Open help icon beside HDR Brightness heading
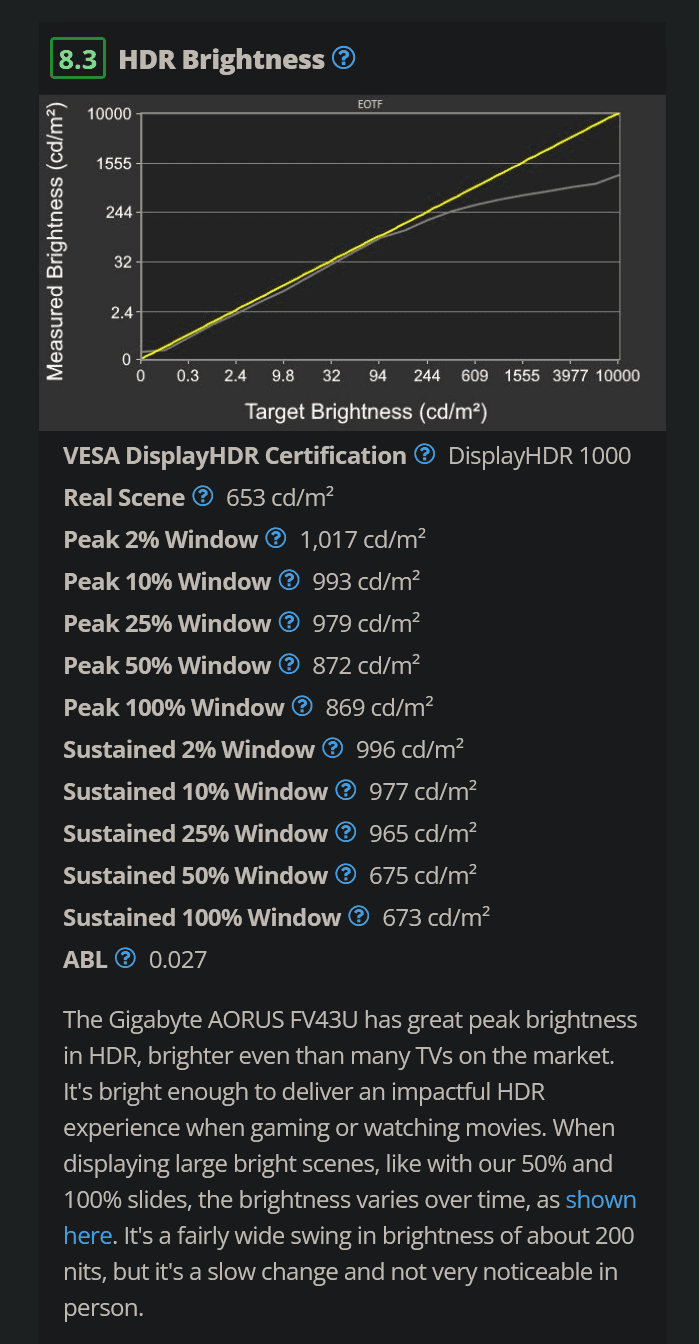 click(x=343, y=58)
